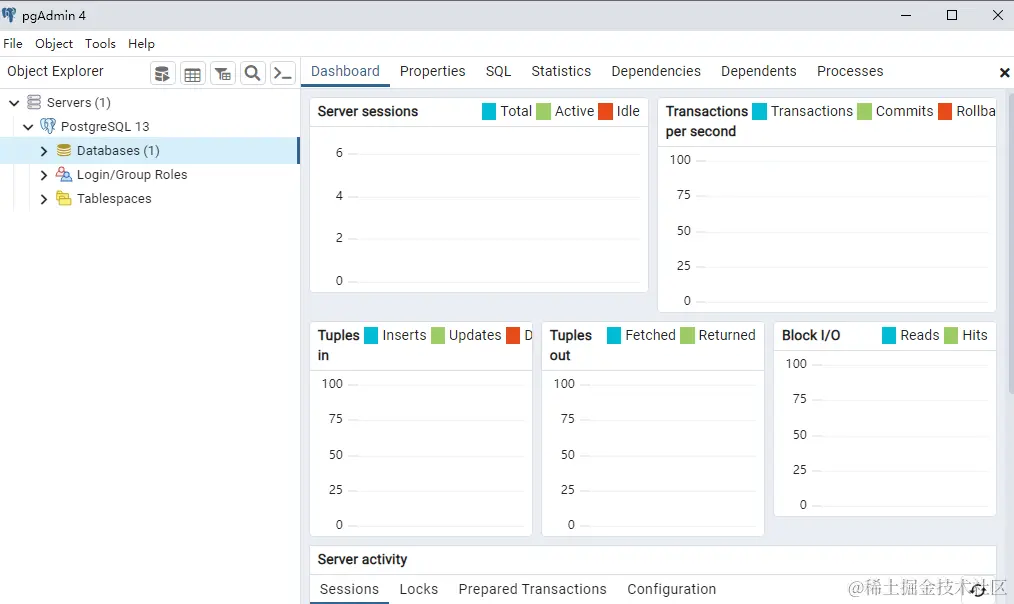This screenshot has width=1014, height=604.
Task: Switch to the Statistics tab
Action: [x=561, y=71]
